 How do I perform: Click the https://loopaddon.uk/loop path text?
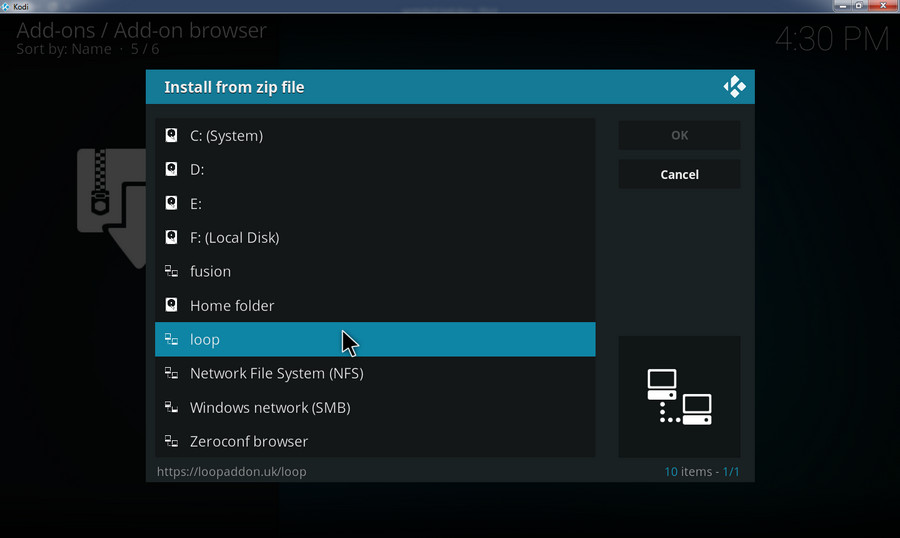[231, 471]
